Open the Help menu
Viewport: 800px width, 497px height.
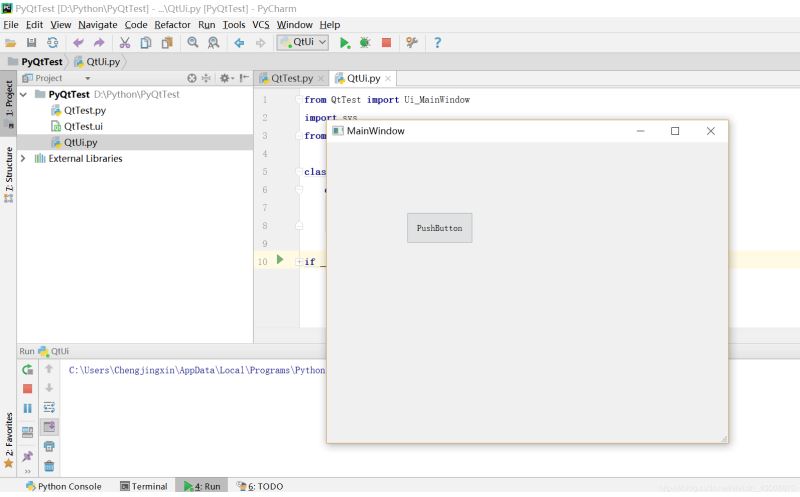pos(330,24)
